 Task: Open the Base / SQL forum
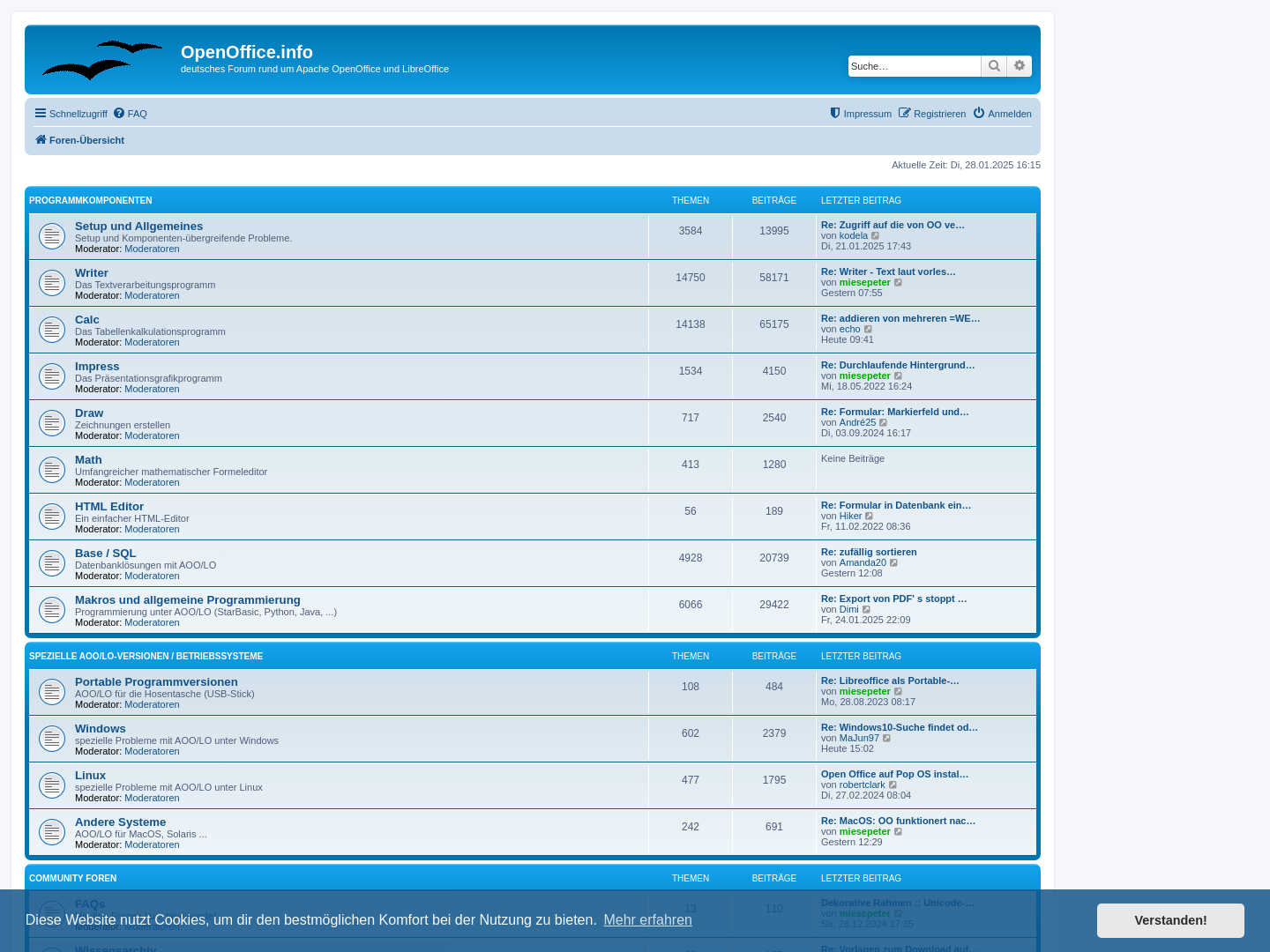(106, 554)
